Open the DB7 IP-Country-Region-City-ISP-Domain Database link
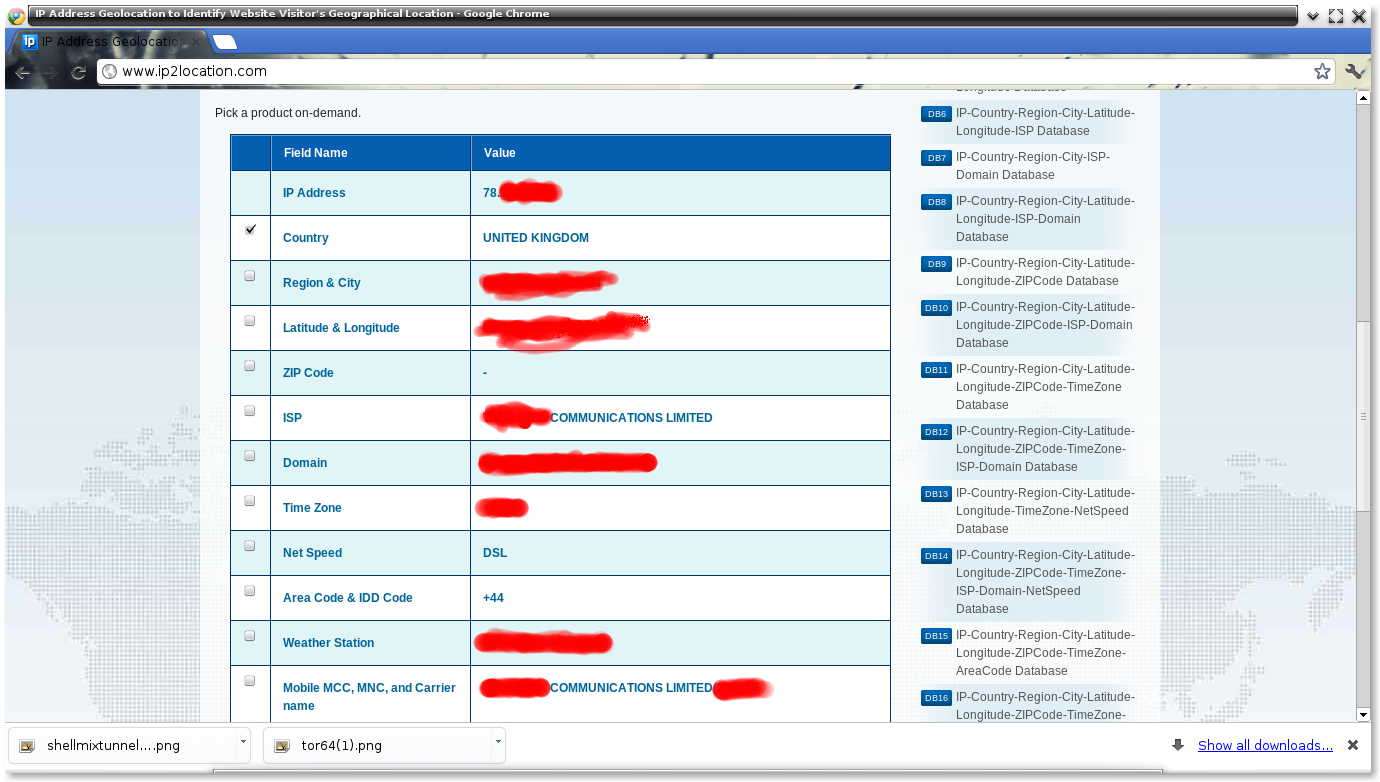This screenshot has height=782, width=1380. 1033,166
